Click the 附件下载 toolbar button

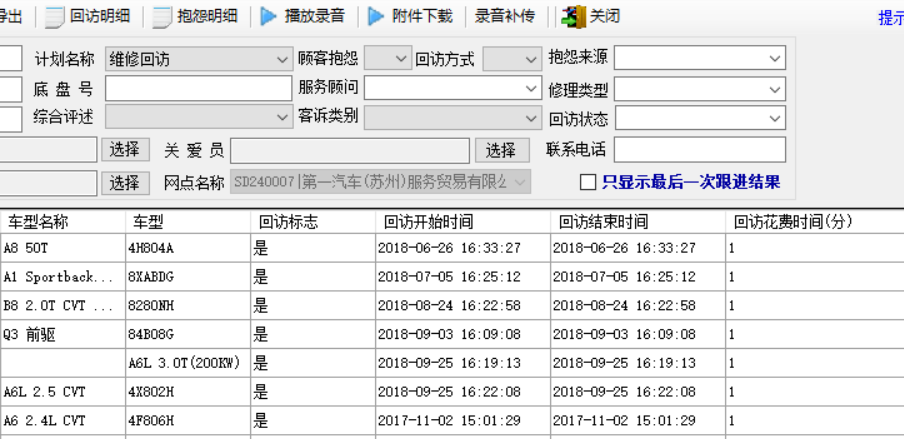click(410, 16)
